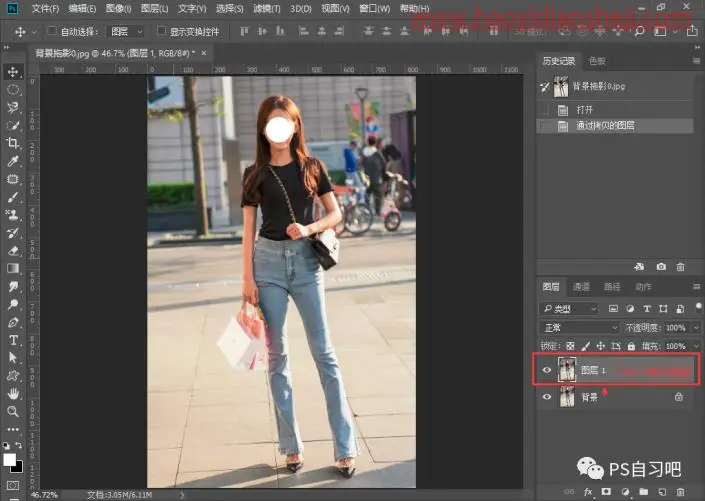Viewport: 705px width, 501px height.
Task: Create a new layer group
Action: point(644,492)
